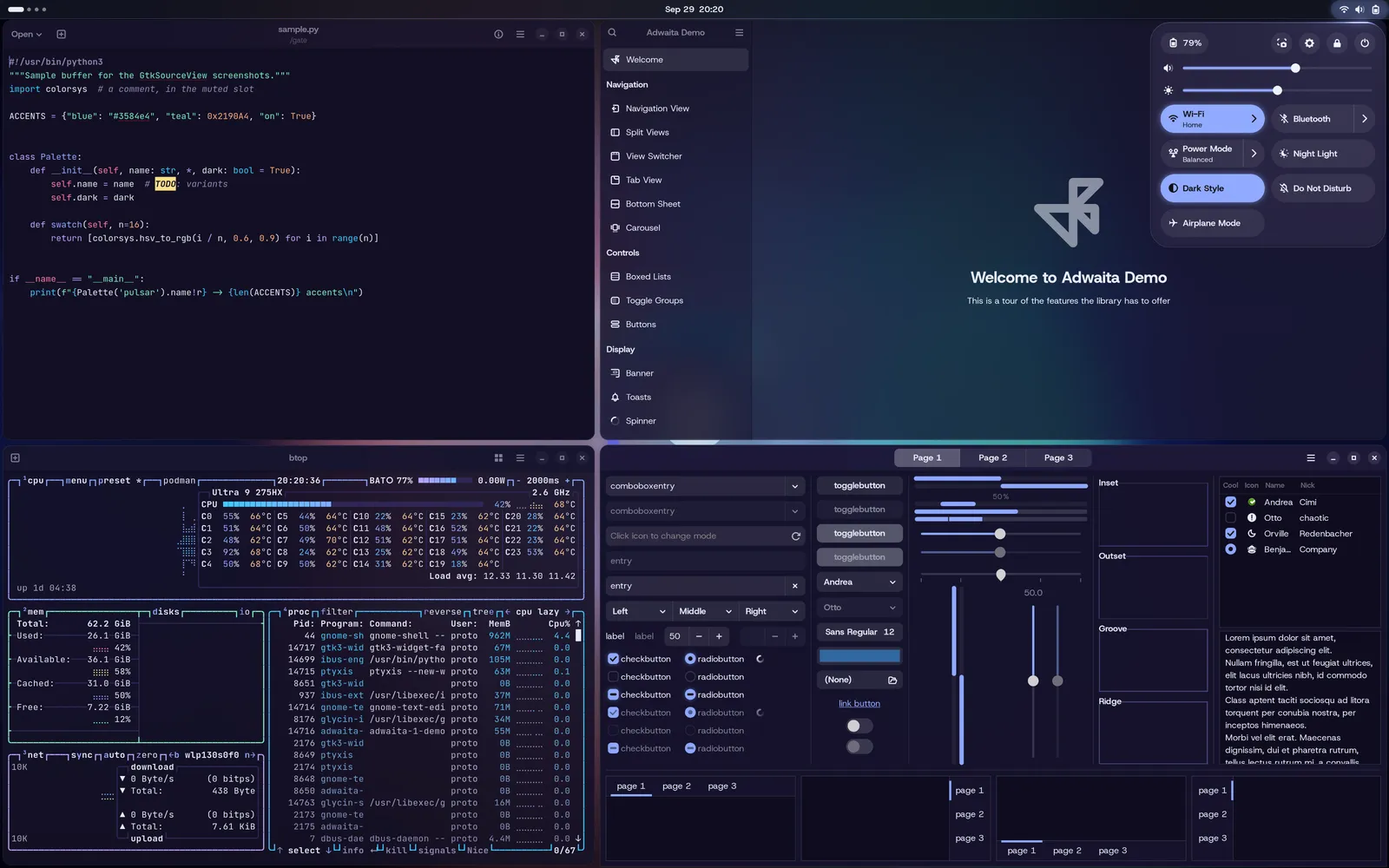Expand the Wi-Fi submenu arrow
The width and height of the screenshot is (1389, 868).
pos(1254,119)
